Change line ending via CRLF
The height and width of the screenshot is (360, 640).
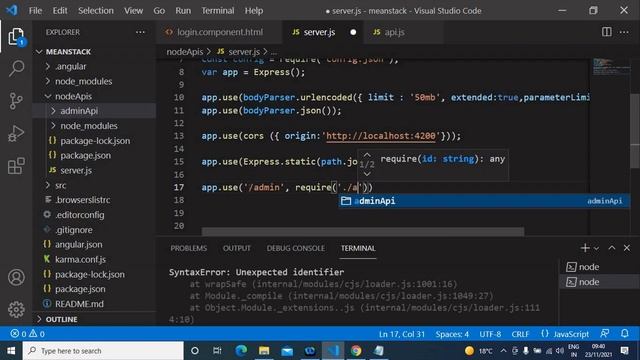[520, 334]
